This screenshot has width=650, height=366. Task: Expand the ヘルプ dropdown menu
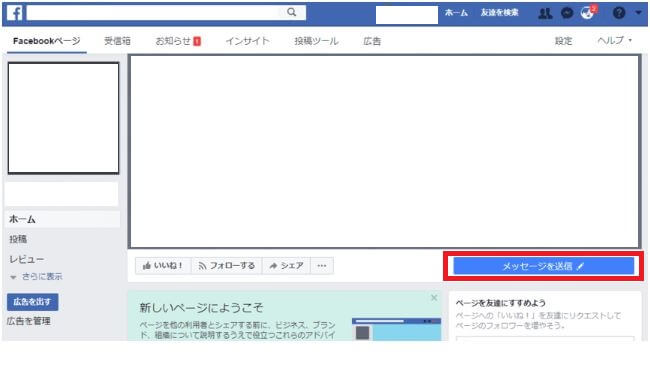pos(615,41)
